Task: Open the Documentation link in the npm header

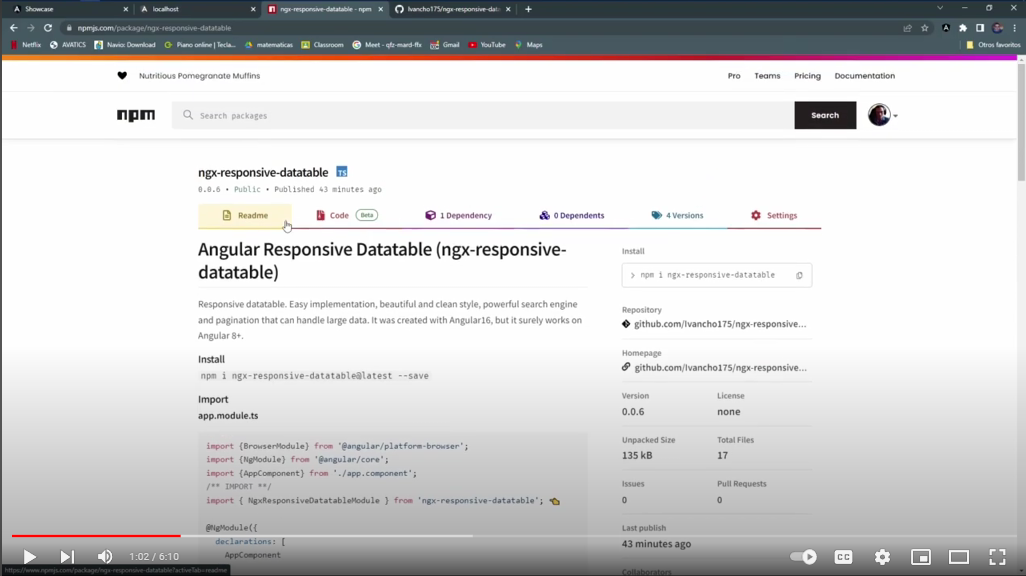Action: click(864, 76)
